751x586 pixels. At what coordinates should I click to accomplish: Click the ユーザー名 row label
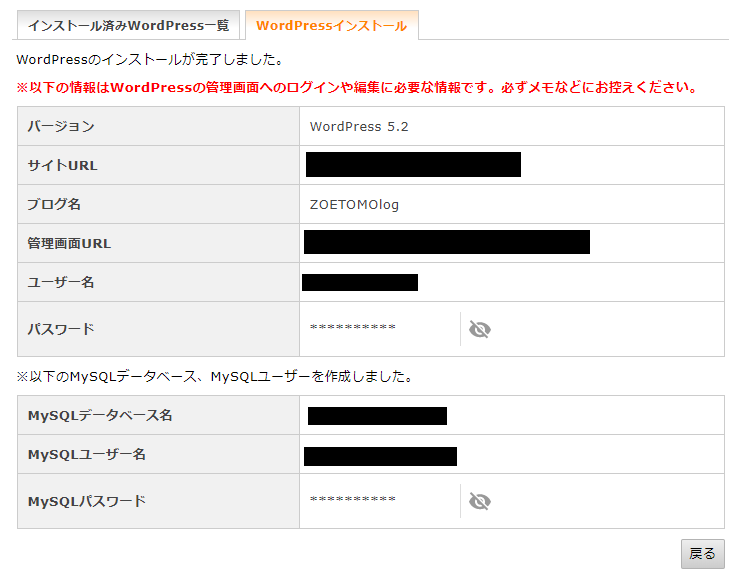pos(60,282)
